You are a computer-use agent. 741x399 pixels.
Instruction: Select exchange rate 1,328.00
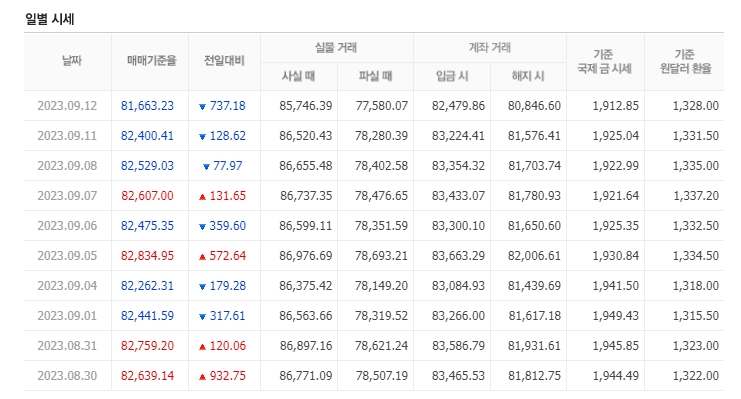point(696,105)
